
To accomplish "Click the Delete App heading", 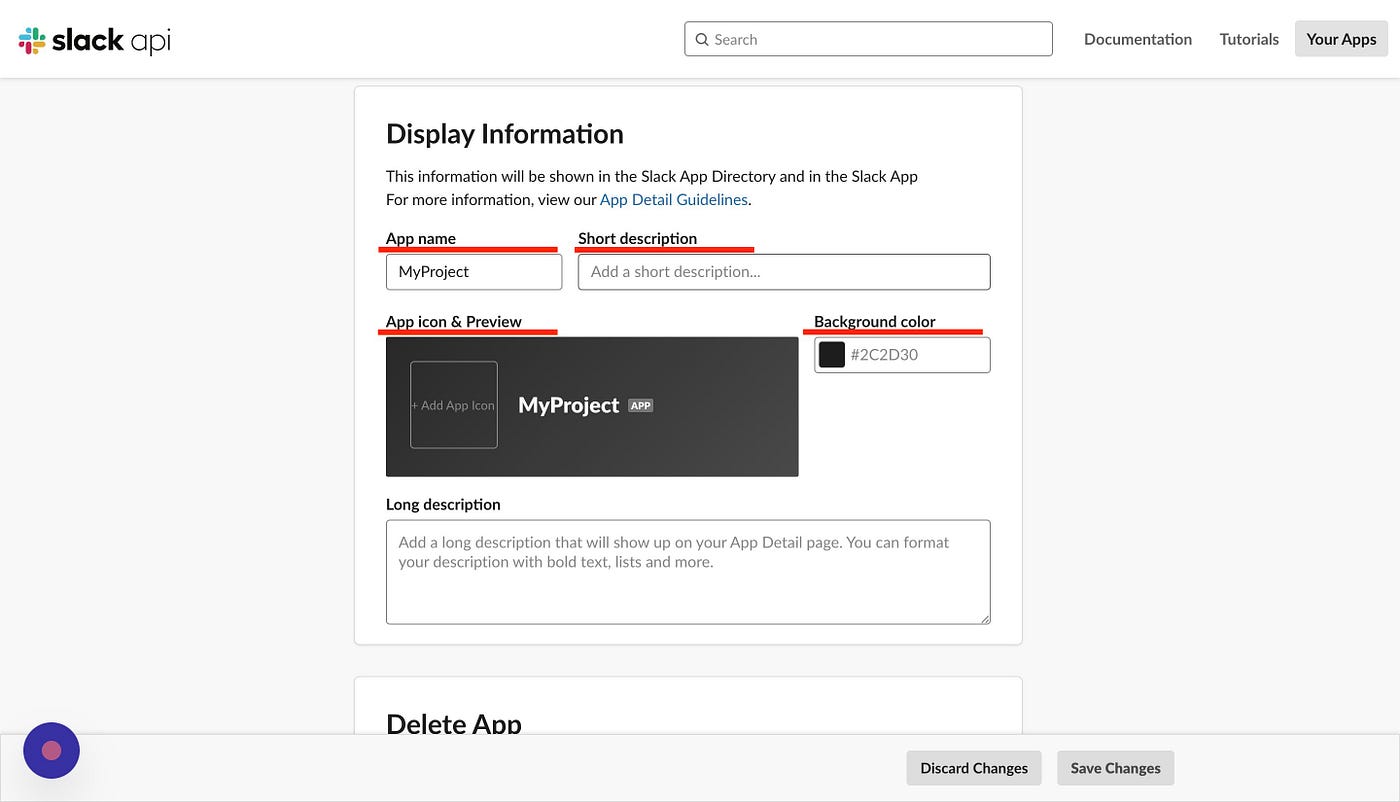I will point(454,722).
